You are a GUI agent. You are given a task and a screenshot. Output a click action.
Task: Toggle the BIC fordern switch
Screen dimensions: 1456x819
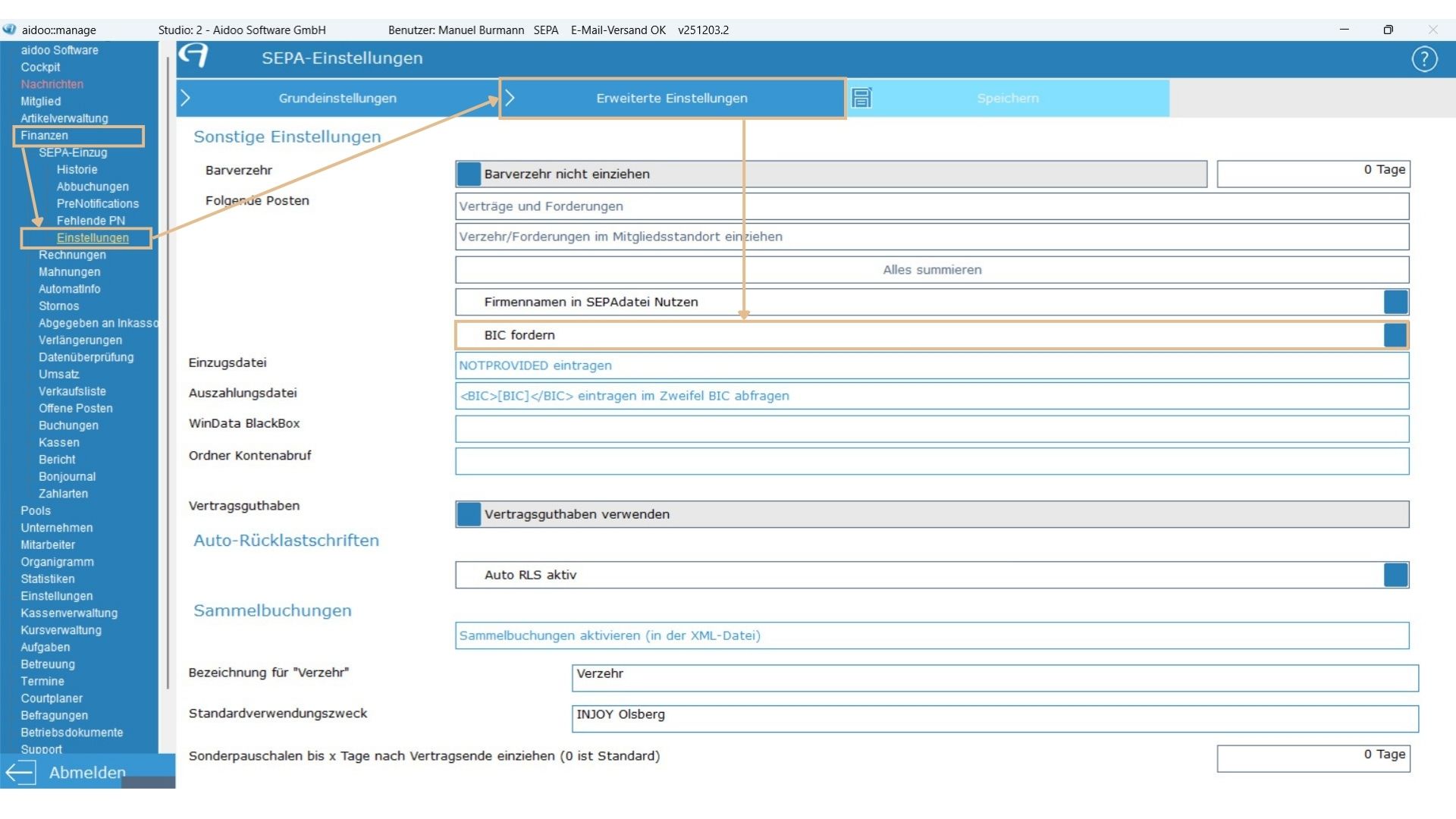point(1395,335)
